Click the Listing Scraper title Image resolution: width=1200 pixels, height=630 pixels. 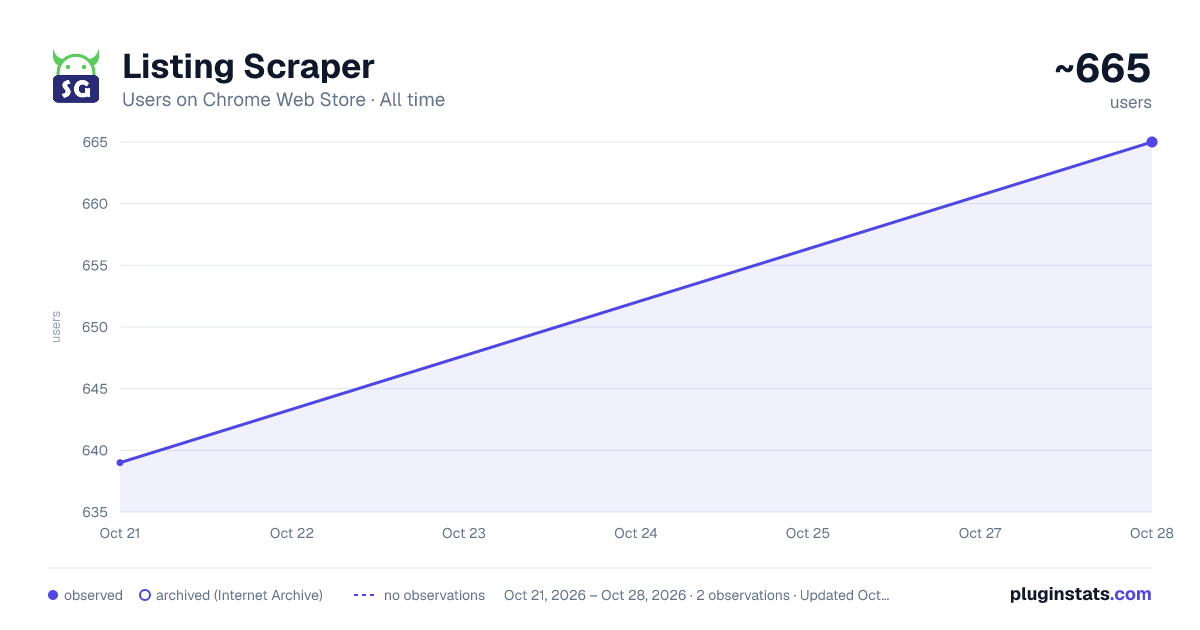(x=248, y=67)
